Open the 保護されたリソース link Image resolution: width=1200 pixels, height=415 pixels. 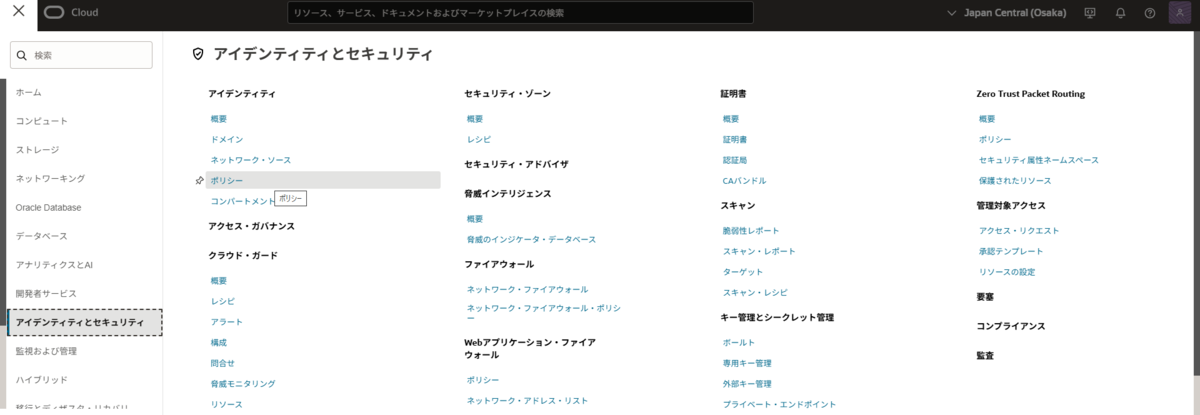(1015, 181)
